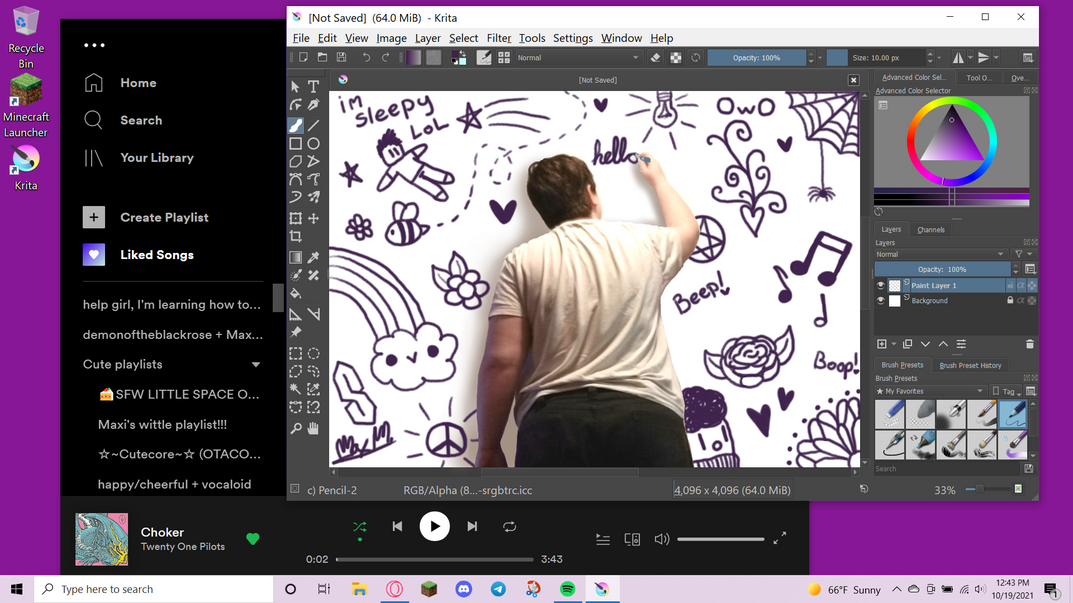Delete the layer with the trash icon
1073x603 pixels.
coord(1029,344)
